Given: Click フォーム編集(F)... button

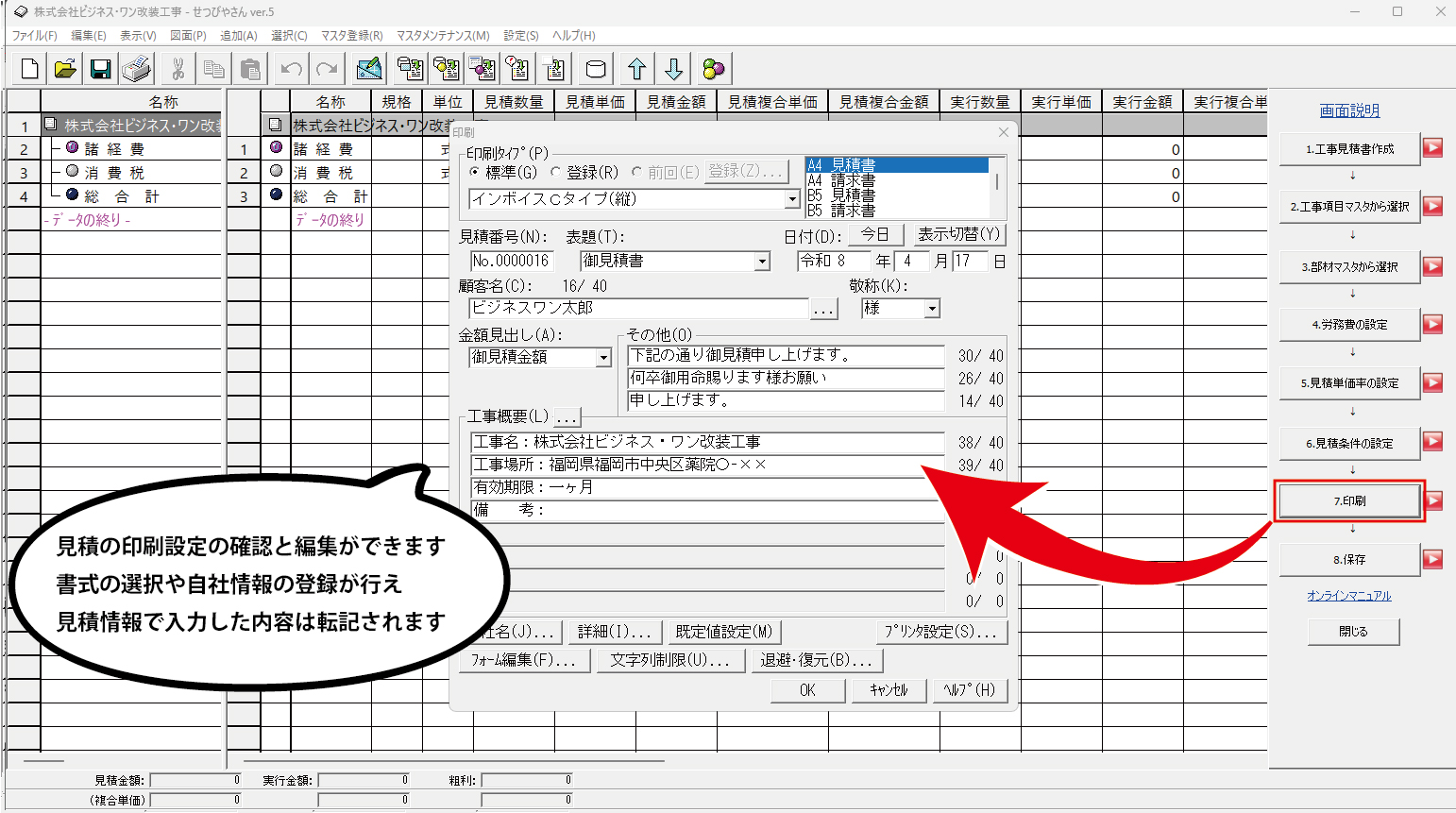Looking at the screenshot, I should coord(523,660).
